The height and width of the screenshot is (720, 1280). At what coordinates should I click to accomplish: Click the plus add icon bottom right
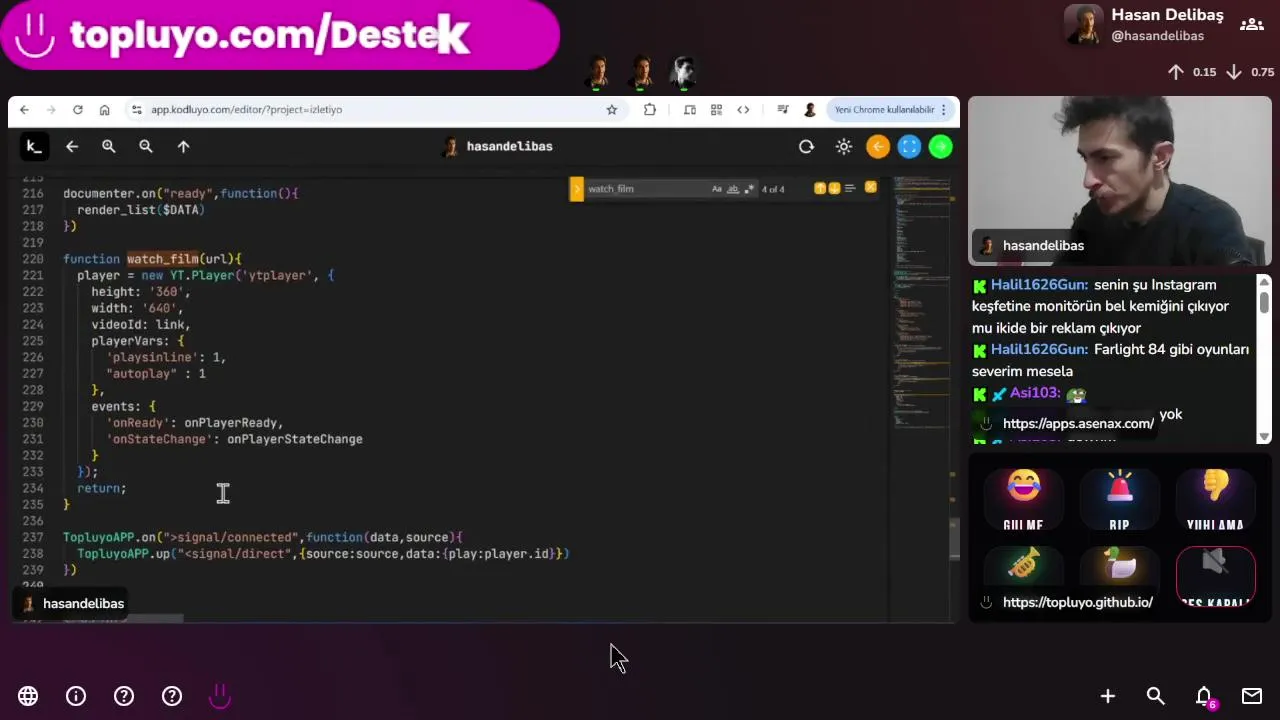pos(1108,696)
